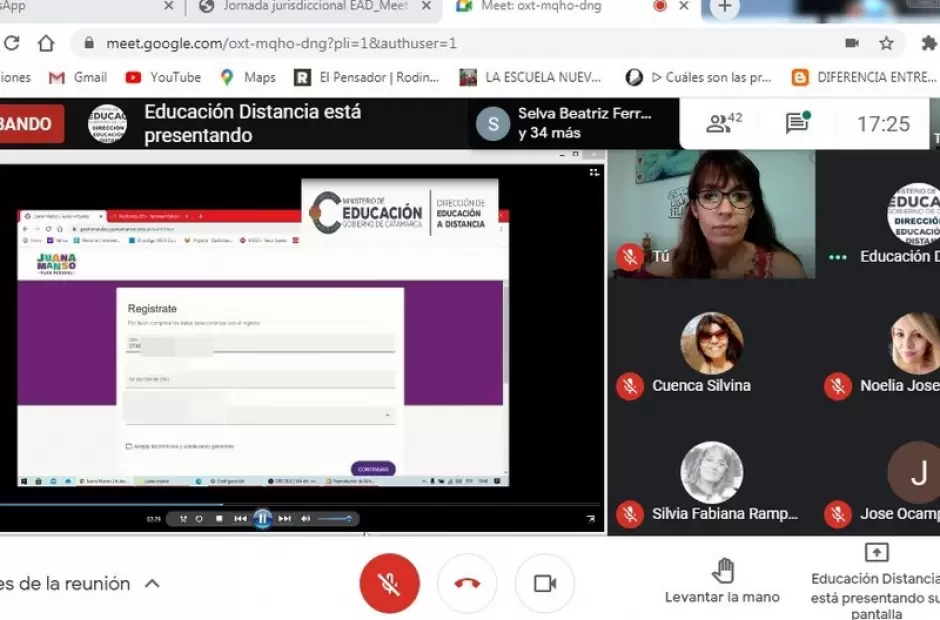Bookmark this page with the star icon

click(x=886, y=43)
